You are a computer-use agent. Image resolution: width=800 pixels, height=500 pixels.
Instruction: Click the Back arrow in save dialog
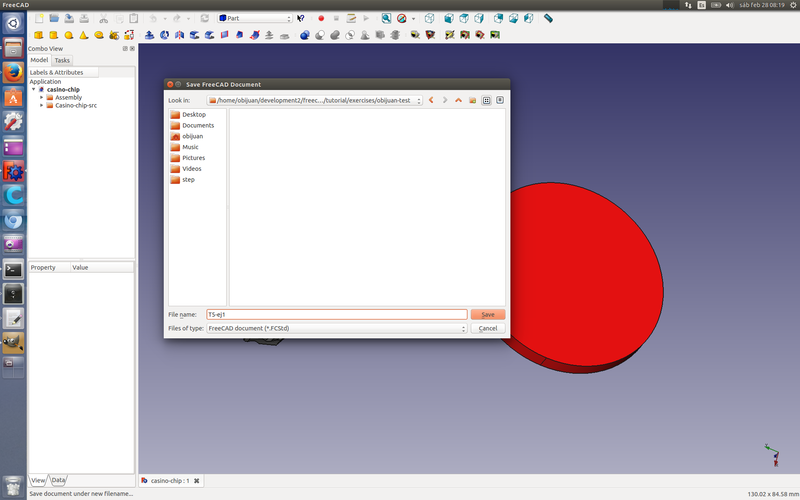click(x=432, y=100)
